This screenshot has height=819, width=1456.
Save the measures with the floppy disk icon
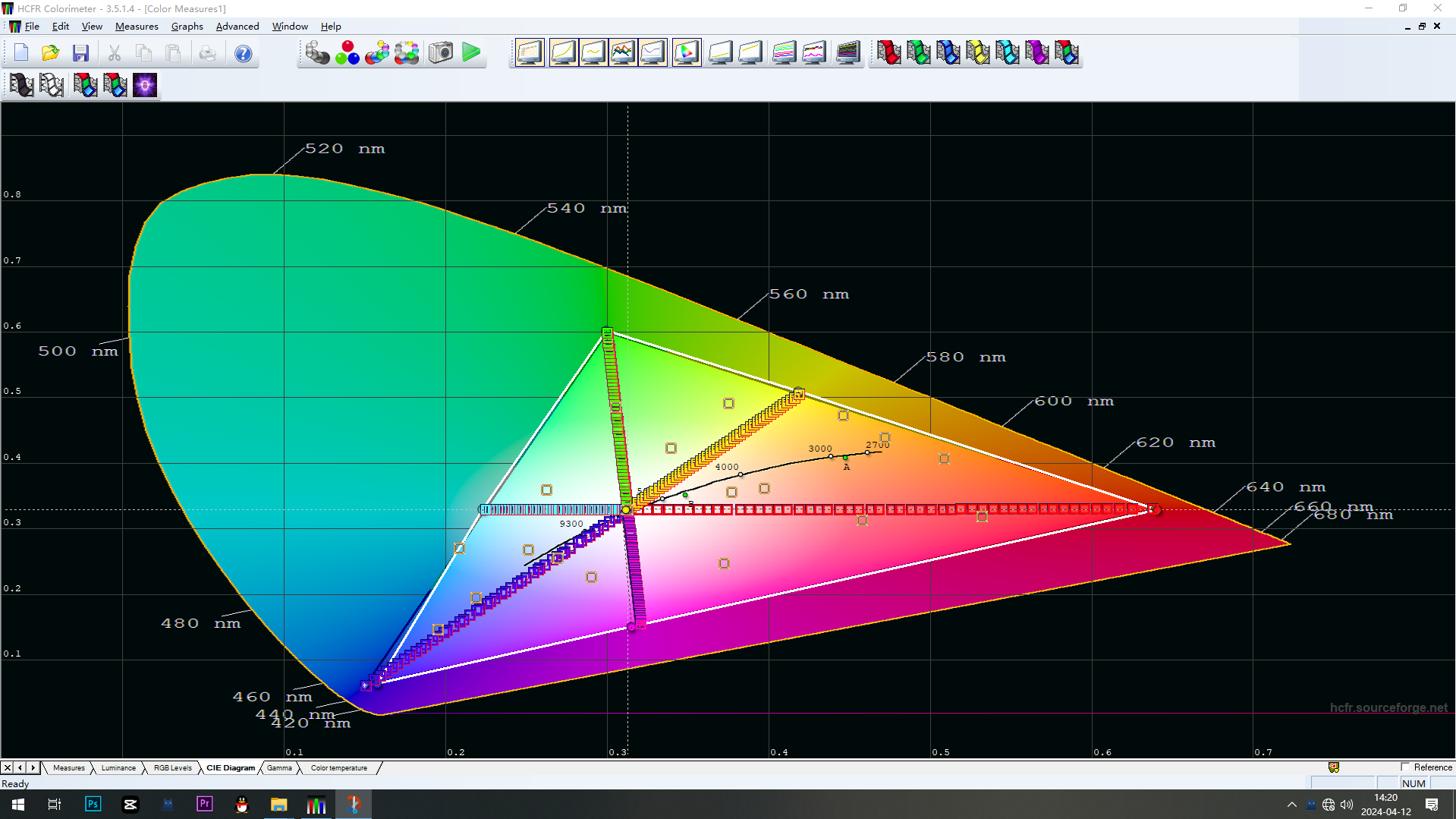[x=80, y=53]
